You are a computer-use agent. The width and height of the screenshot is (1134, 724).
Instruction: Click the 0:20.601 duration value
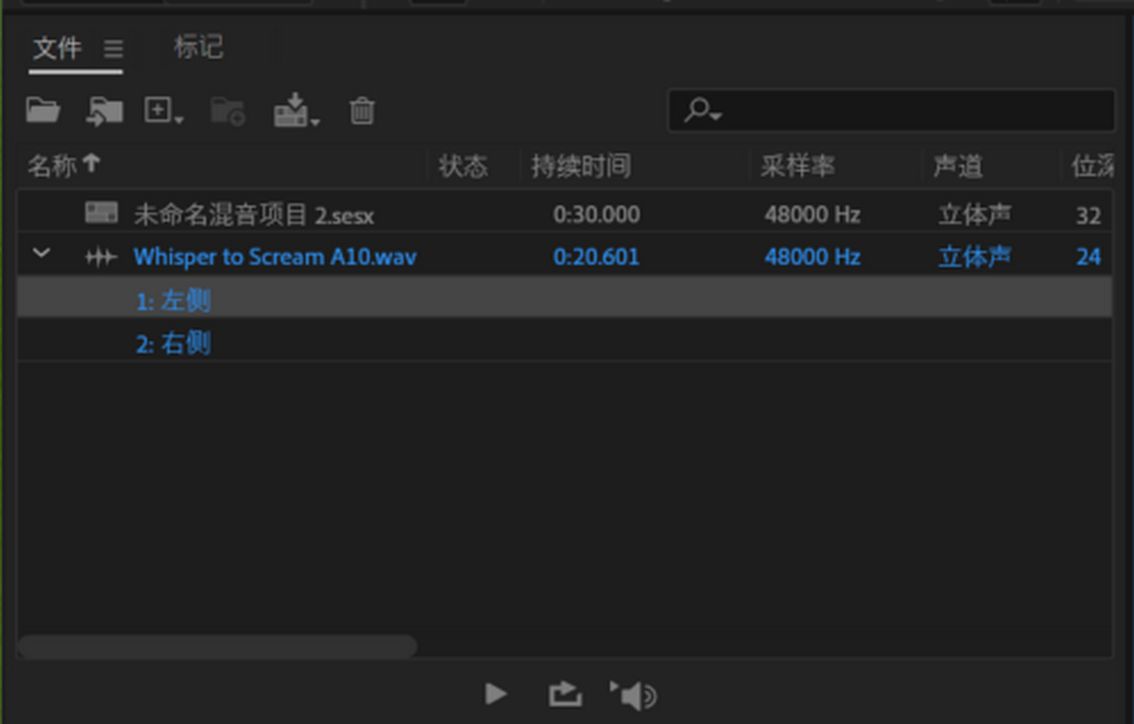pyautogui.click(x=596, y=257)
